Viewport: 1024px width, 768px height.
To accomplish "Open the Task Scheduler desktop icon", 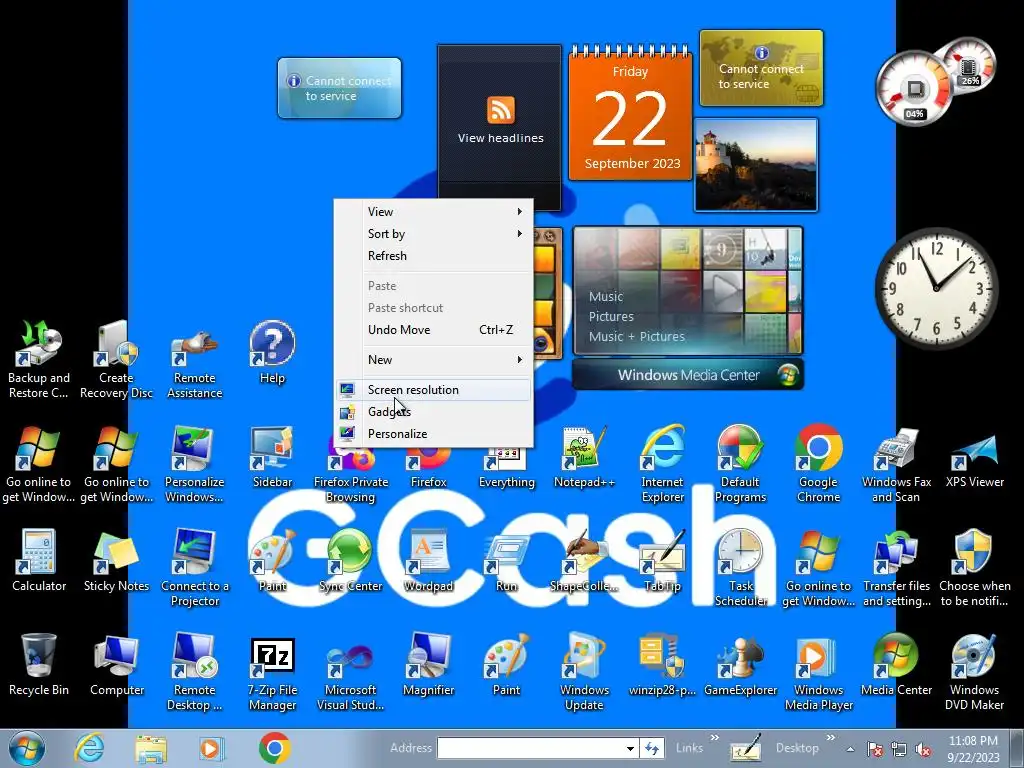I will (740, 567).
